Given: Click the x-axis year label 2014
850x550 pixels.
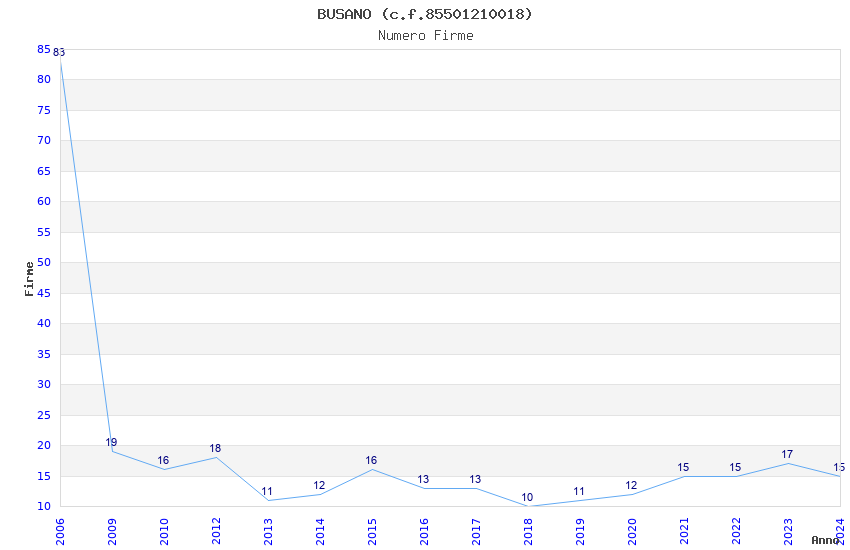Looking at the screenshot, I should (320, 531).
